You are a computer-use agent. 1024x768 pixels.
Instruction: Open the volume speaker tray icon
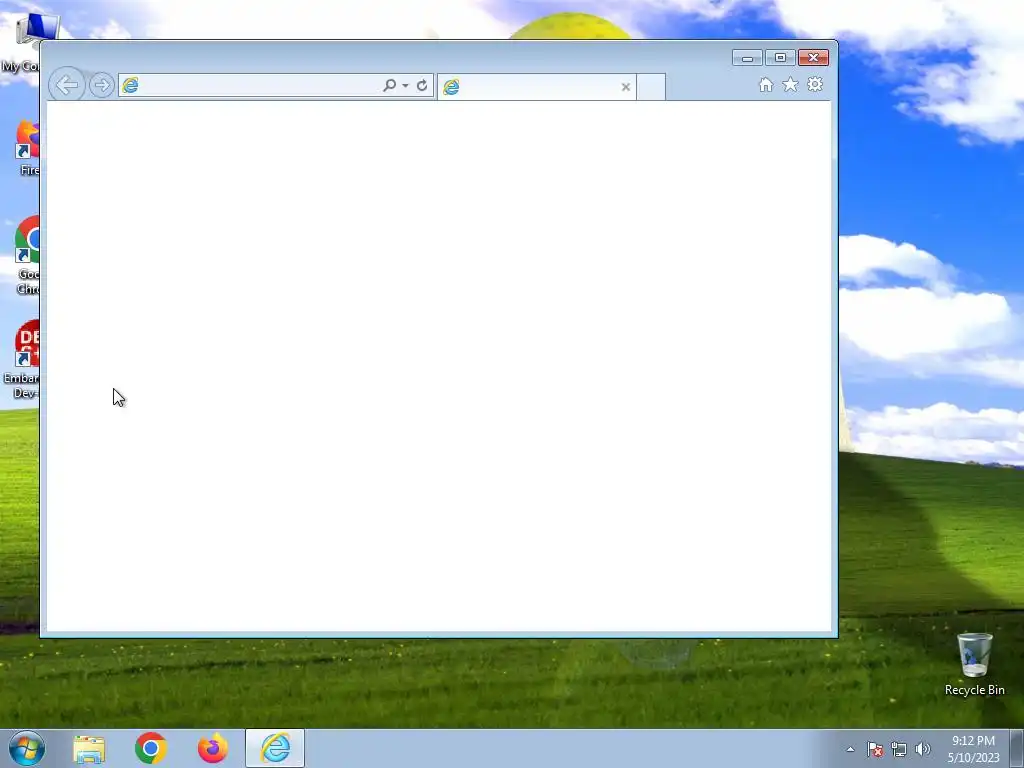(923, 749)
